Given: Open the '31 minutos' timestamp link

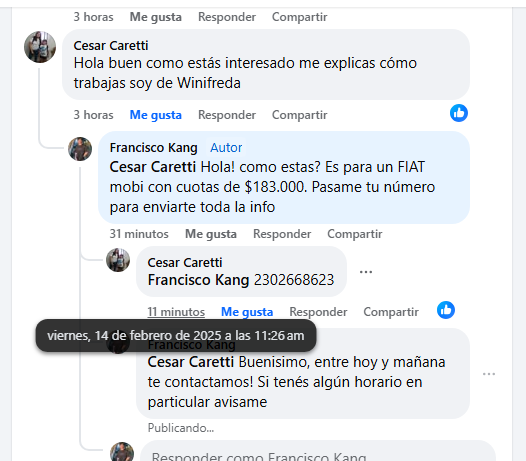Looking at the screenshot, I should pos(139,234).
